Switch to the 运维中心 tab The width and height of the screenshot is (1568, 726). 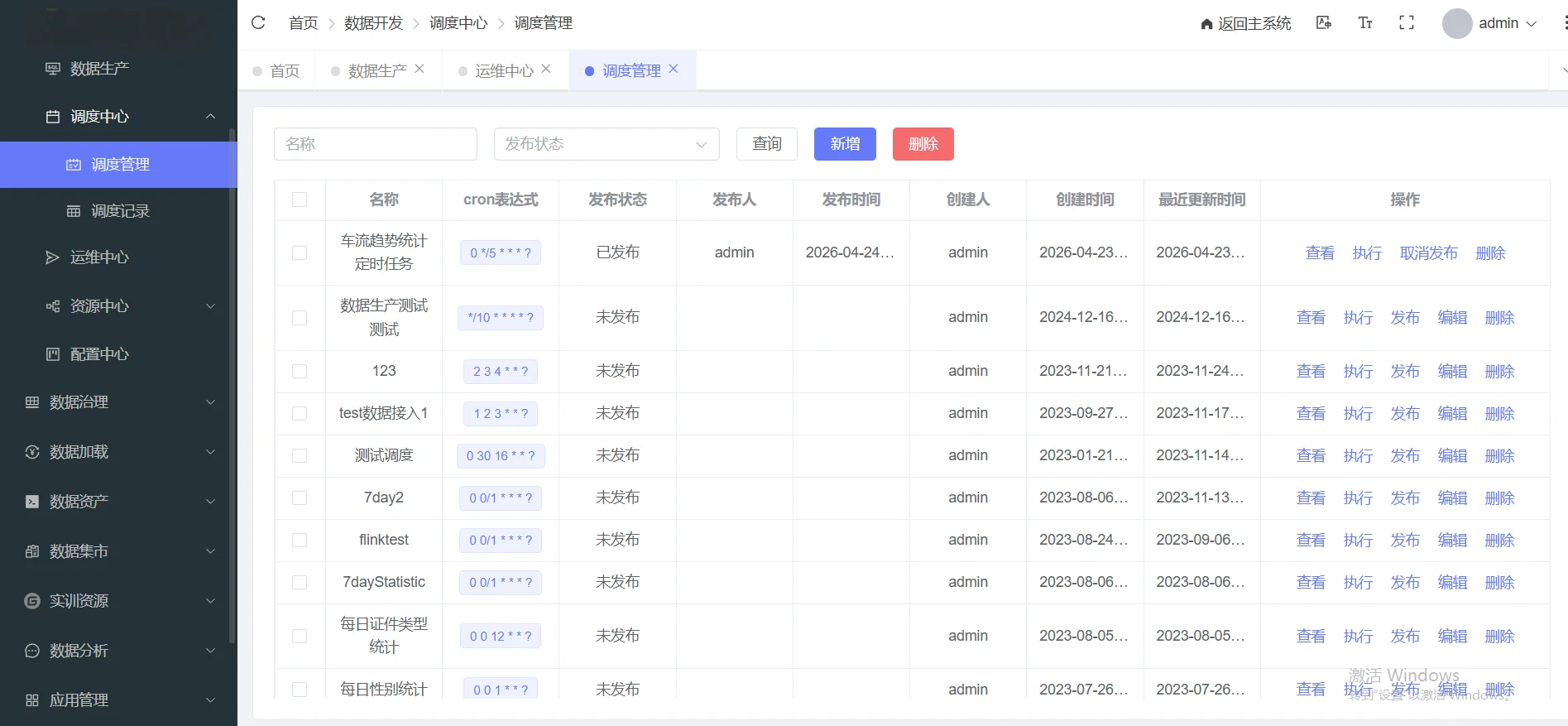tap(504, 70)
